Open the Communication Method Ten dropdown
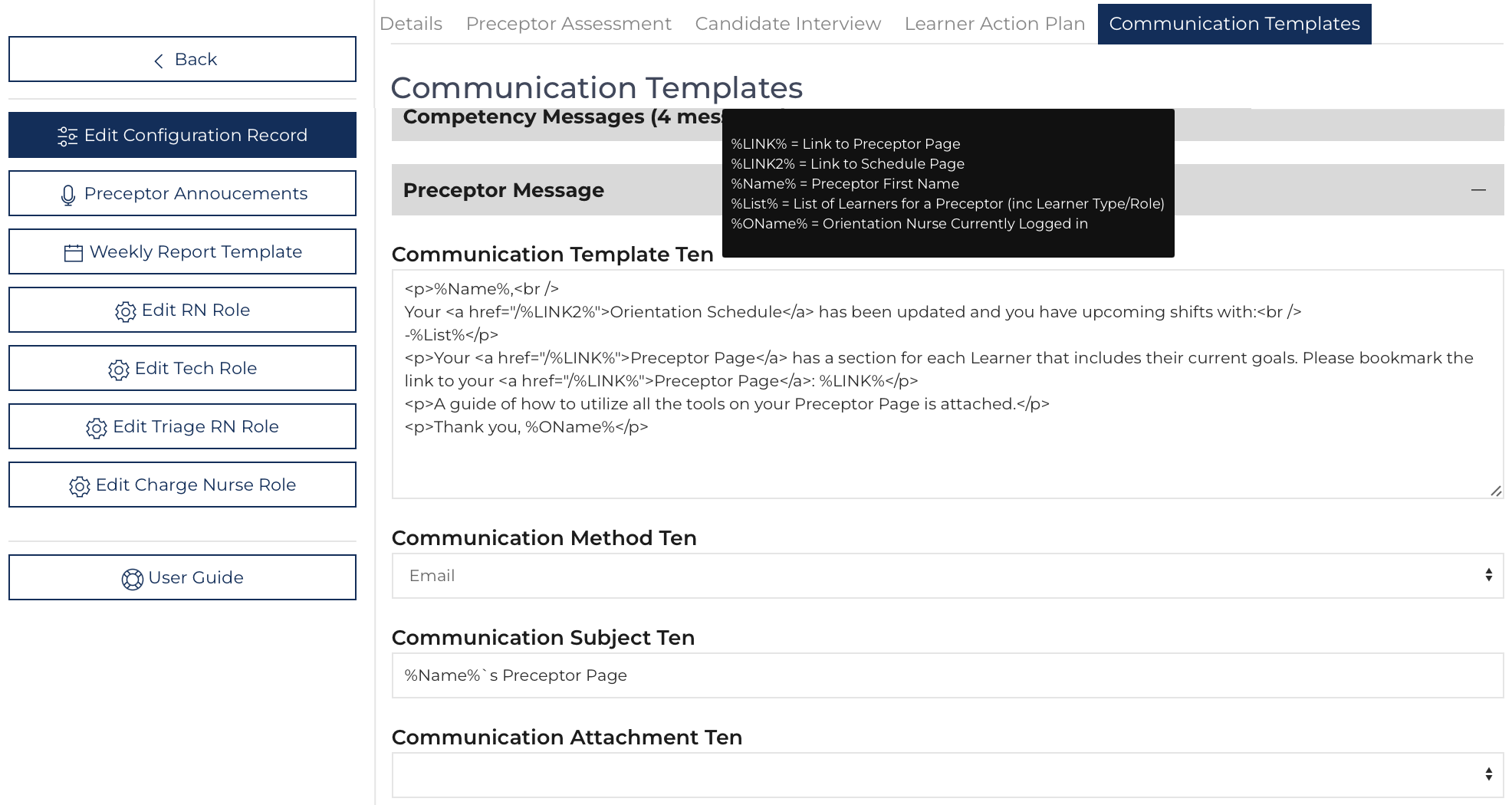 948,576
